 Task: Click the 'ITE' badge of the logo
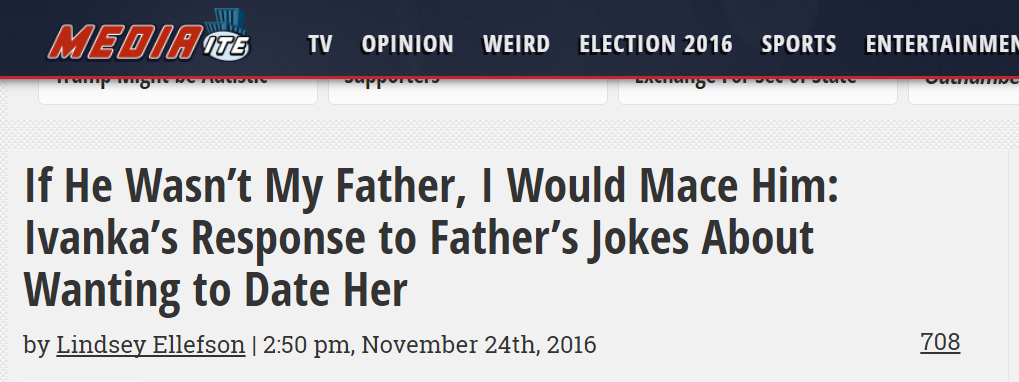(226, 45)
